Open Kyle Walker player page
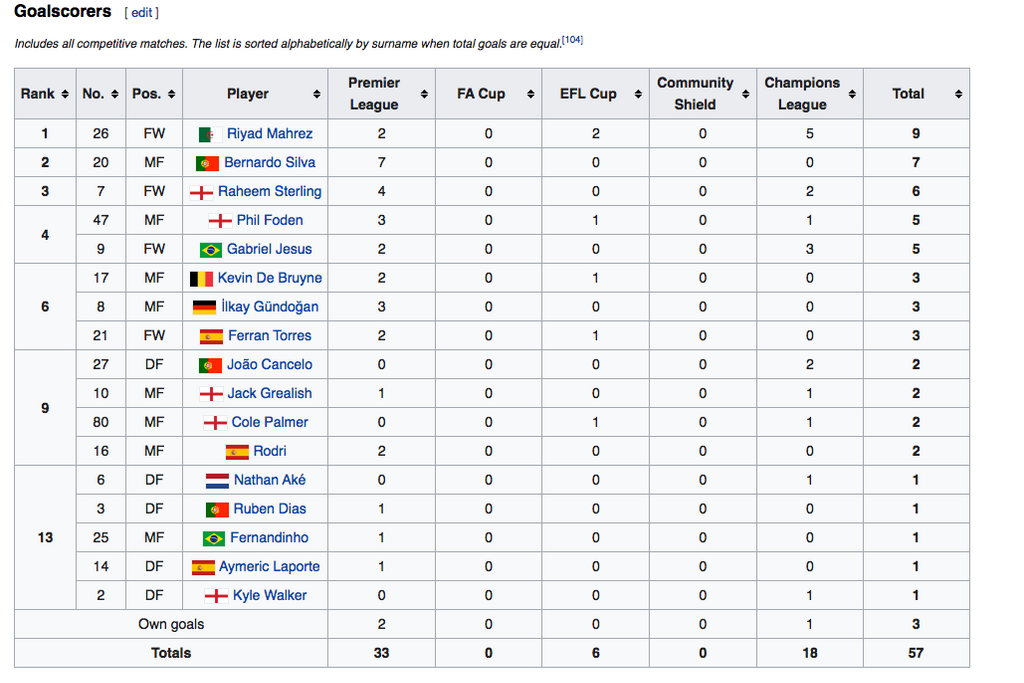The height and width of the screenshot is (683, 1024). (270, 595)
